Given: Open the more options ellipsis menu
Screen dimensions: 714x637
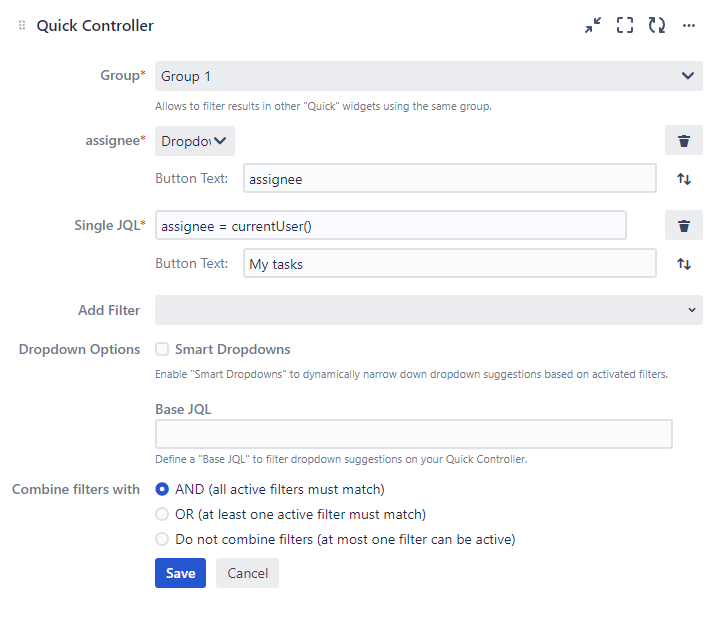Looking at the screenshot, I should tap(689, 26).
